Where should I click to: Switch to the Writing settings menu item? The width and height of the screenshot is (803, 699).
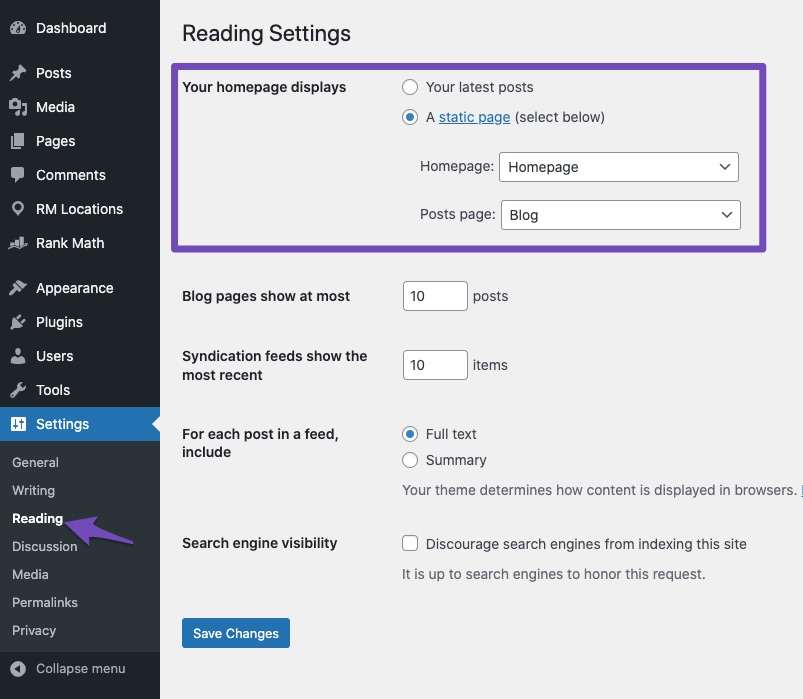point(33,490)
